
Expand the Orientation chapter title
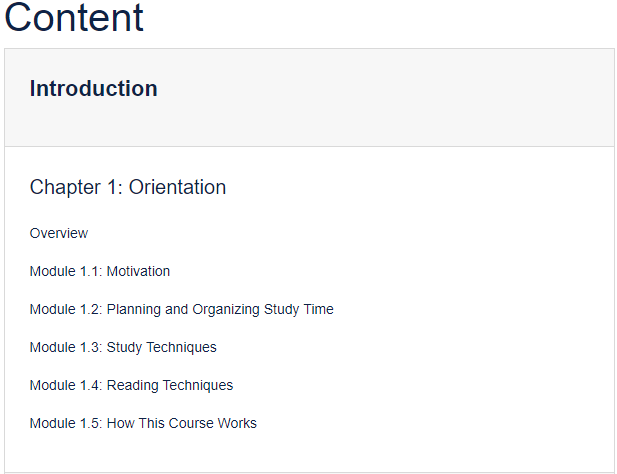pos(128,187)
